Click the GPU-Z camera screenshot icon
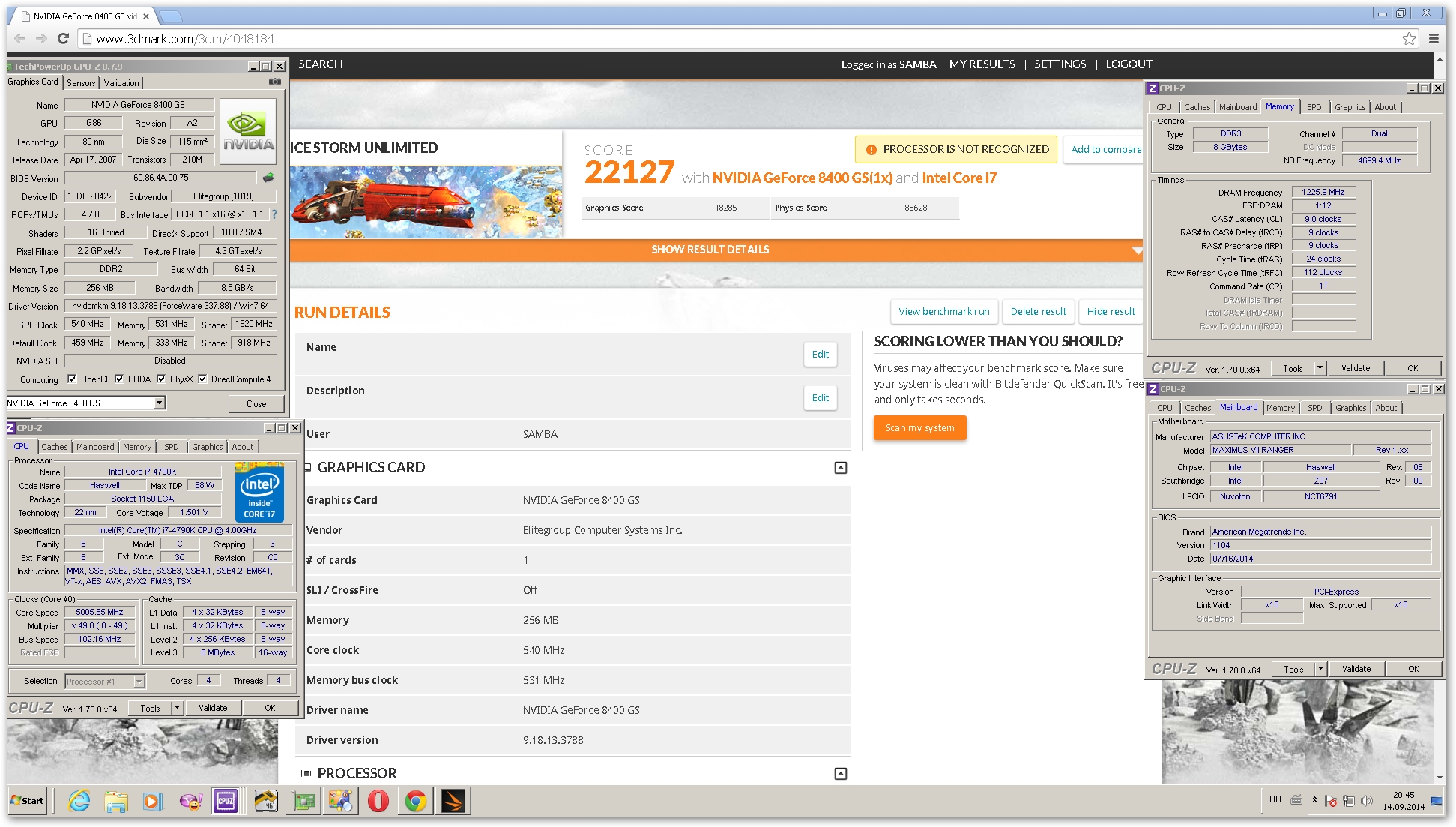This screenshot has height=827, width=1456. pos(275,82)
